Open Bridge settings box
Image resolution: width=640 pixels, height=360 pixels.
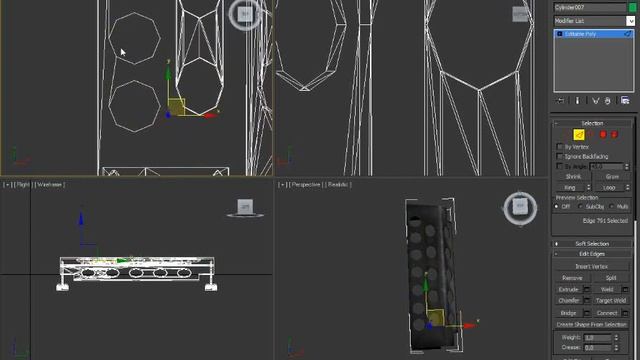click(587, 313)
